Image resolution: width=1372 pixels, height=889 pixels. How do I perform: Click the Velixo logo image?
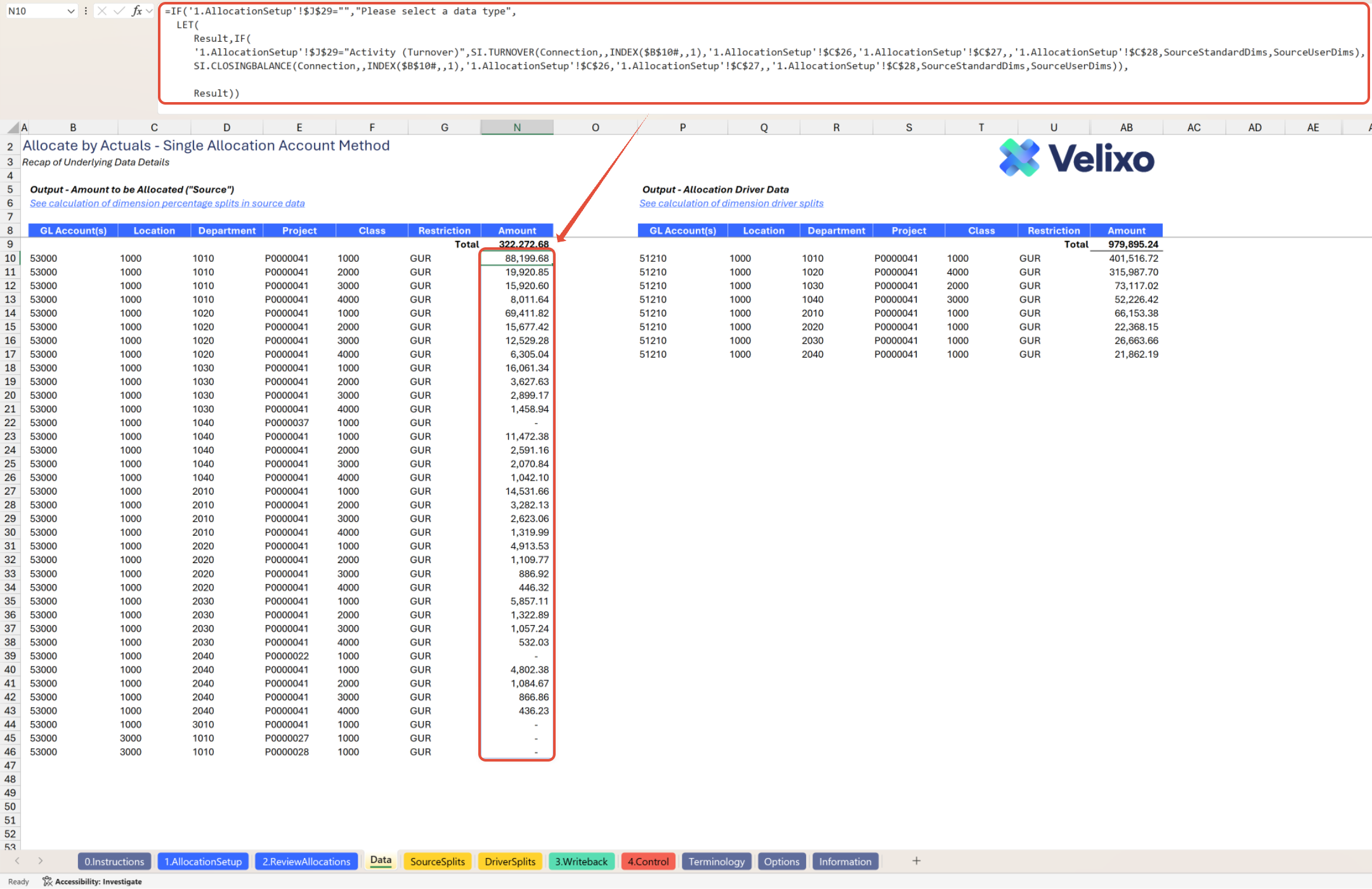1076,159
